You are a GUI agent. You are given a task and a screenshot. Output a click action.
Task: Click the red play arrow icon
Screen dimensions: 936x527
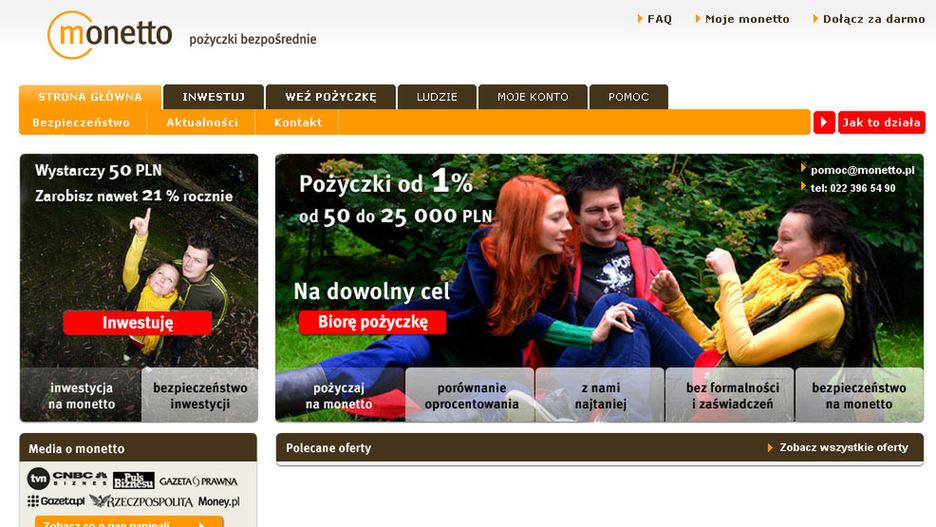(x=824, y=122)
